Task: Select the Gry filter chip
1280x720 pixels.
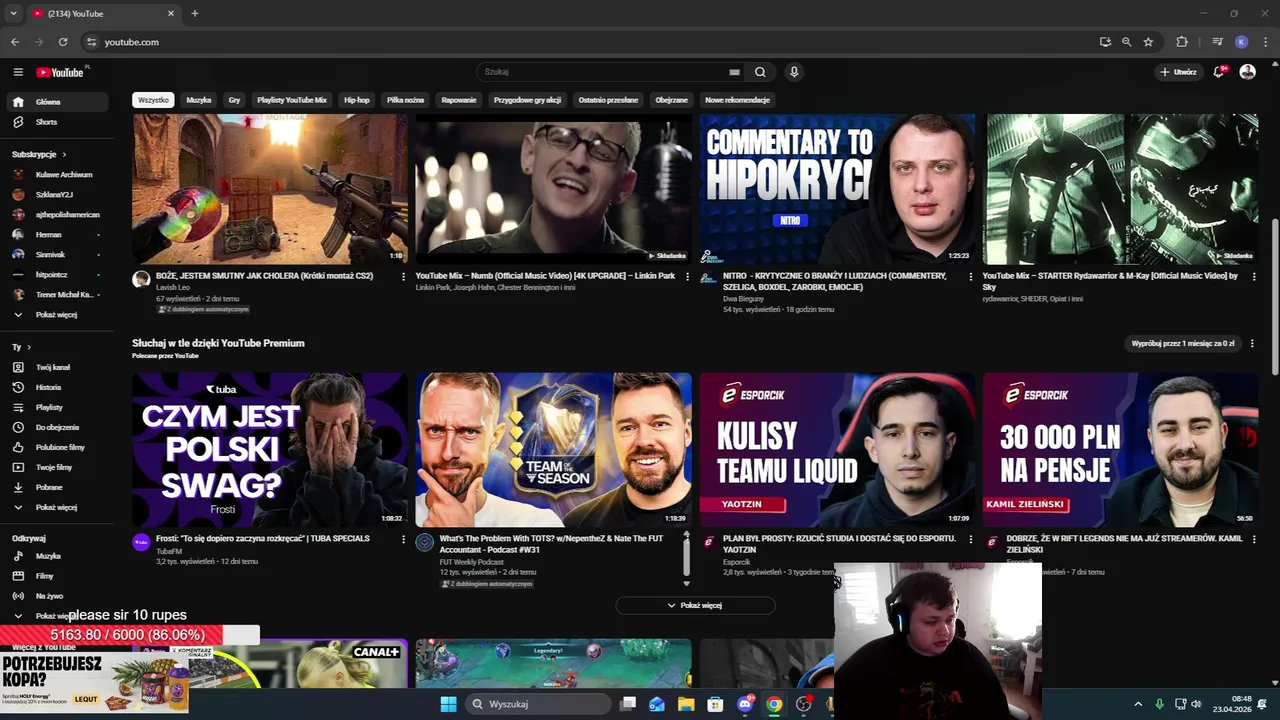Action: (x=234, y=100)
